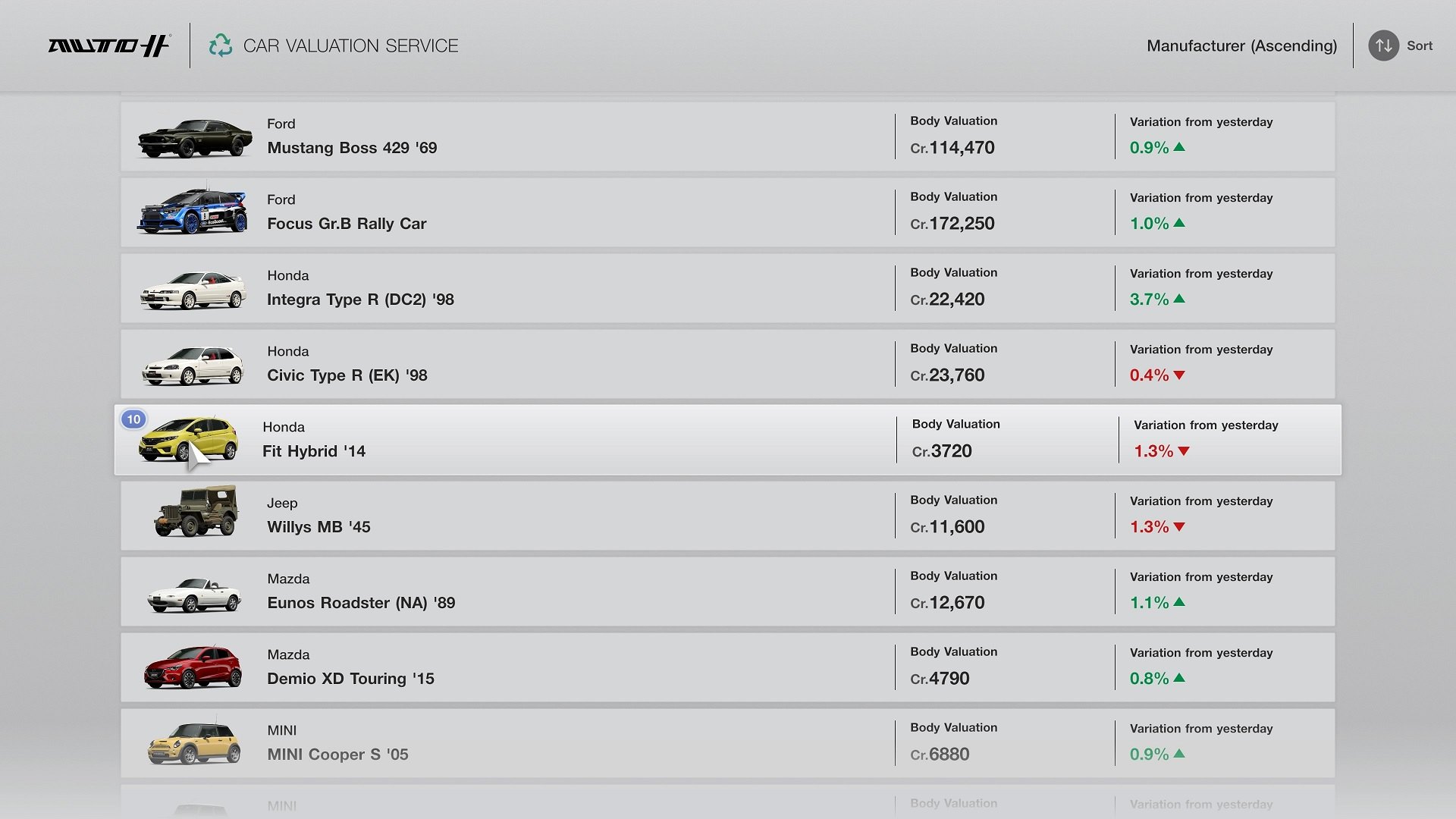The height and width of the screenshot is (819, 1456).
Task: Click the Sort icon button
Action: [1383, 45]
